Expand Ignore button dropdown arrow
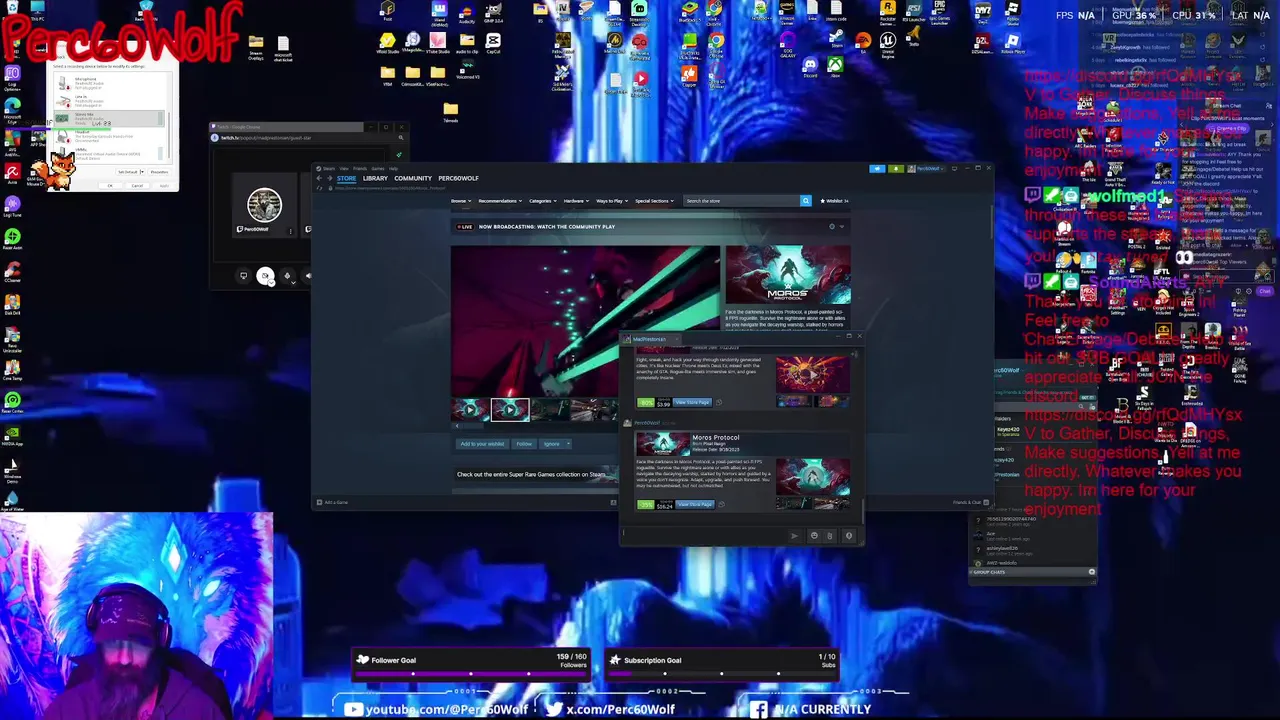The image size is (1280, 720). coord(567,444)
